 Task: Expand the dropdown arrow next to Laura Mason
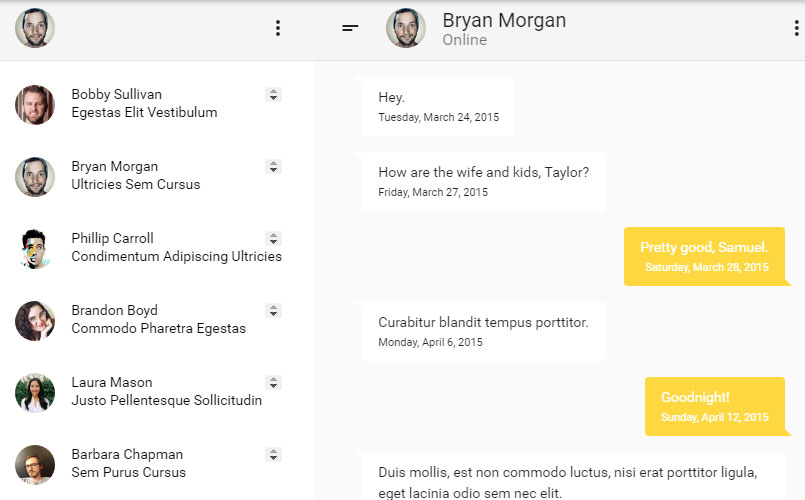click(x=273, y=383)
